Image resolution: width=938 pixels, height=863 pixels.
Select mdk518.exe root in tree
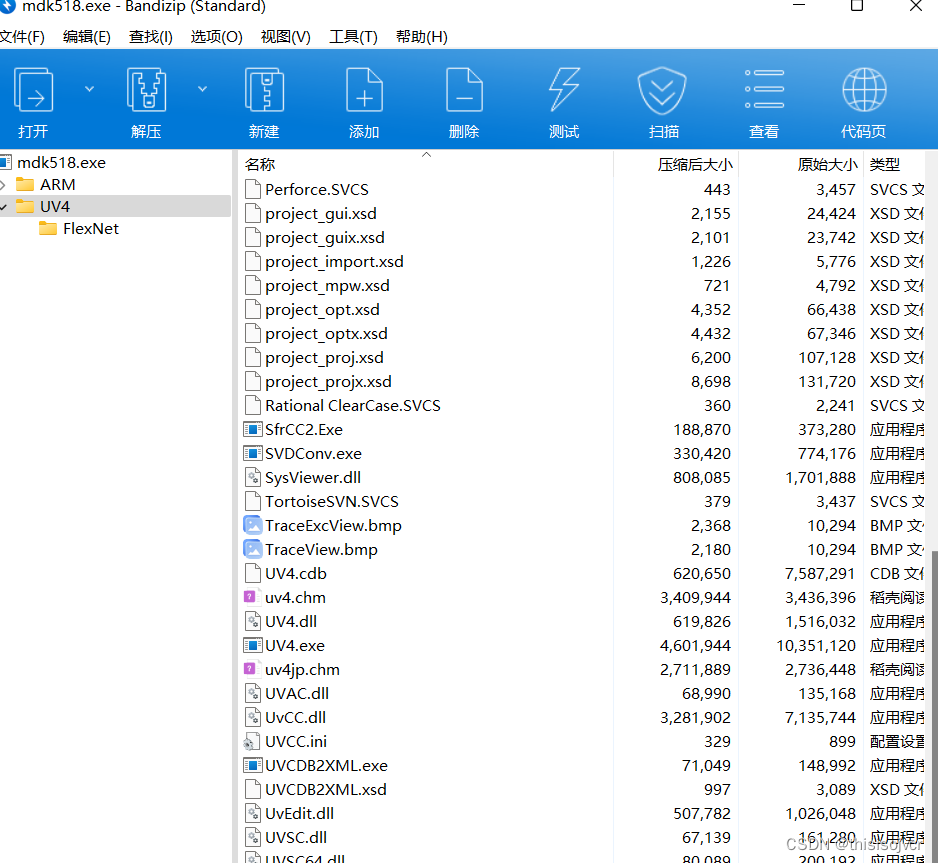(x=61, y=163)
